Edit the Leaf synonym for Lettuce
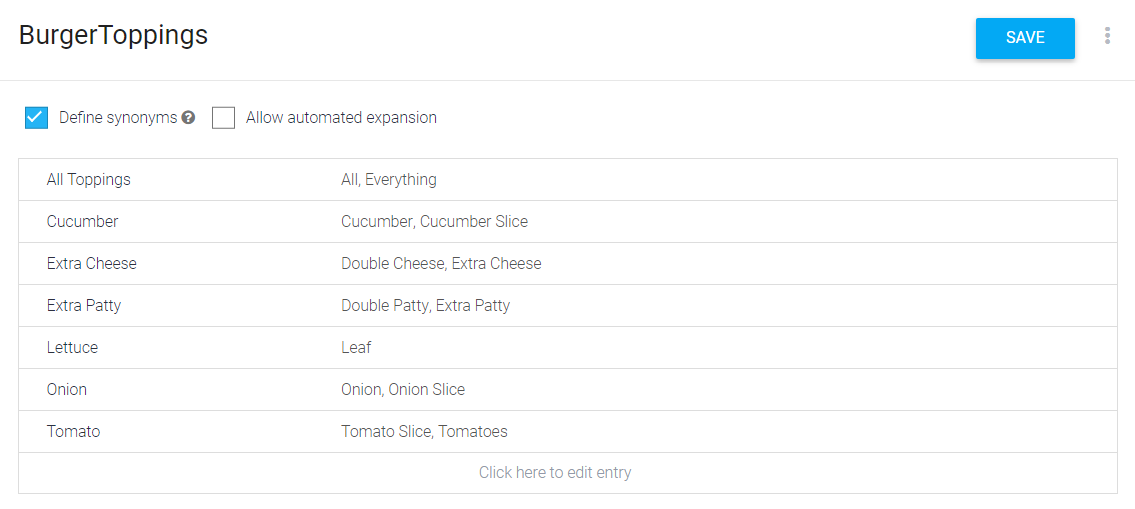This screenshot has width=1135, height=509. coord(356,348)
